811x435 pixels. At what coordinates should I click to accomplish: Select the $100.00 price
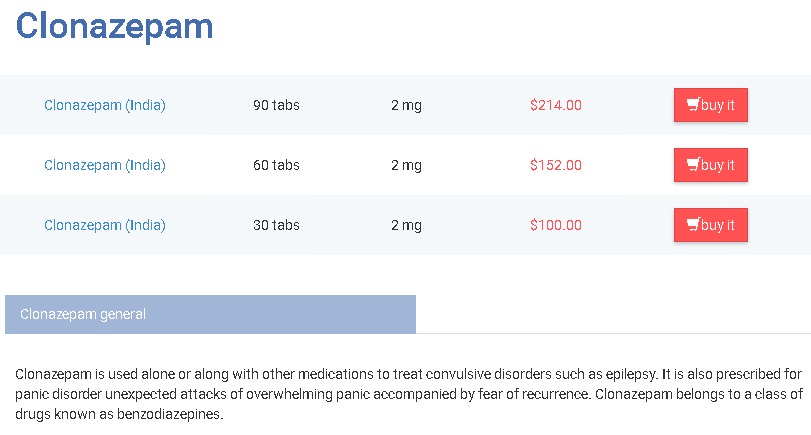556,225
